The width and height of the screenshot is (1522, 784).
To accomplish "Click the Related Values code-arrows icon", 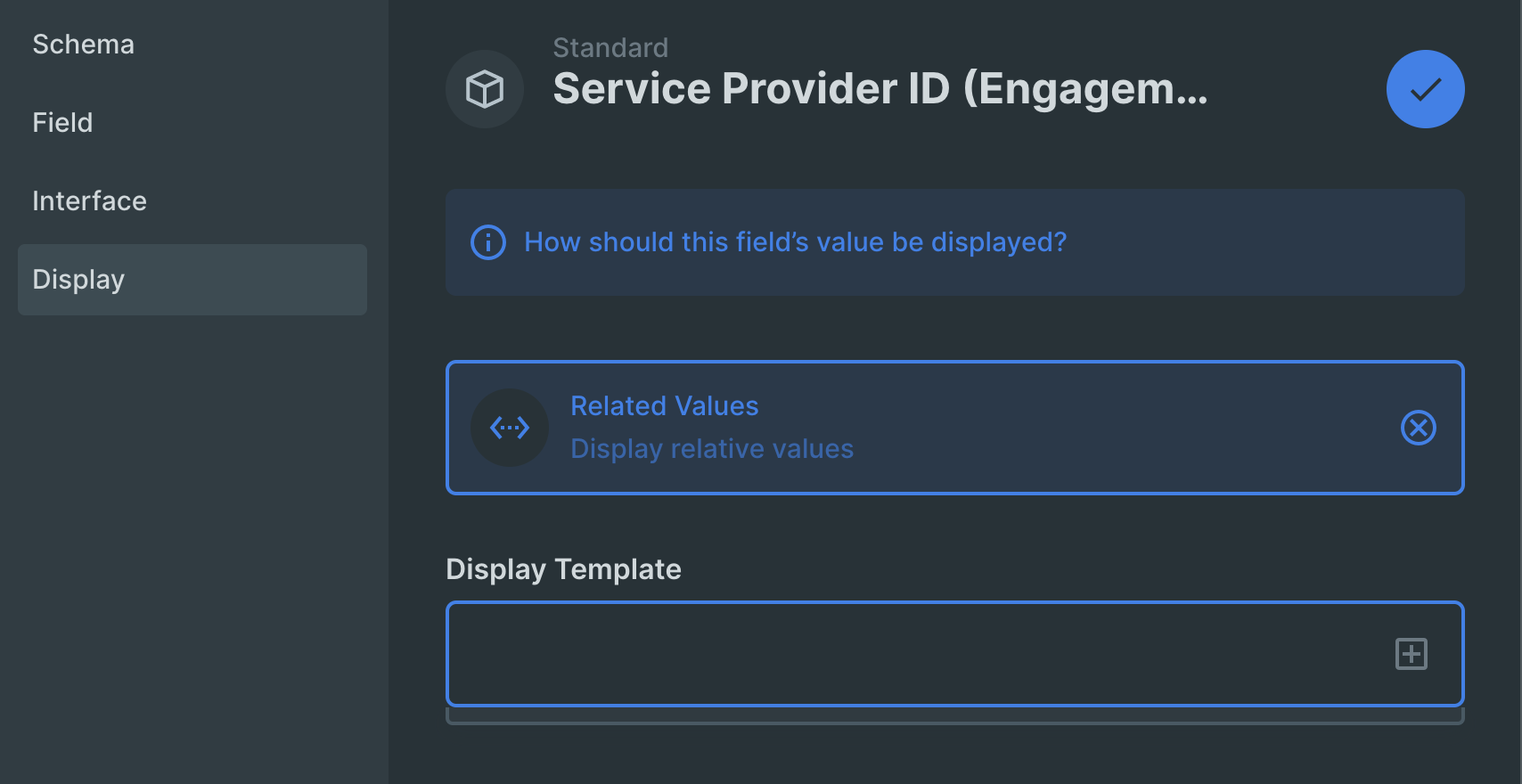I will tap(510, 428).
